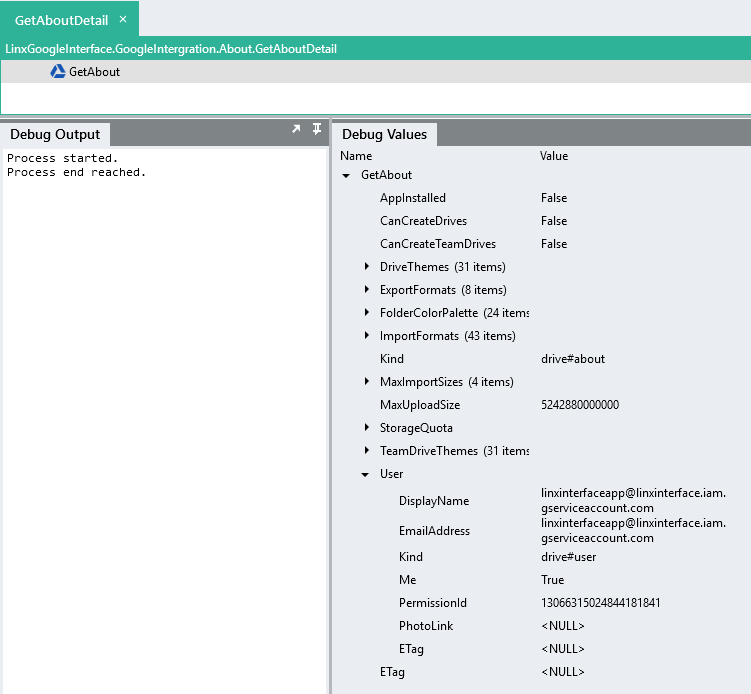The height and width of the screenshot is (694, 751).
Task: Click the Name column header
Action: tap(356, 156)
